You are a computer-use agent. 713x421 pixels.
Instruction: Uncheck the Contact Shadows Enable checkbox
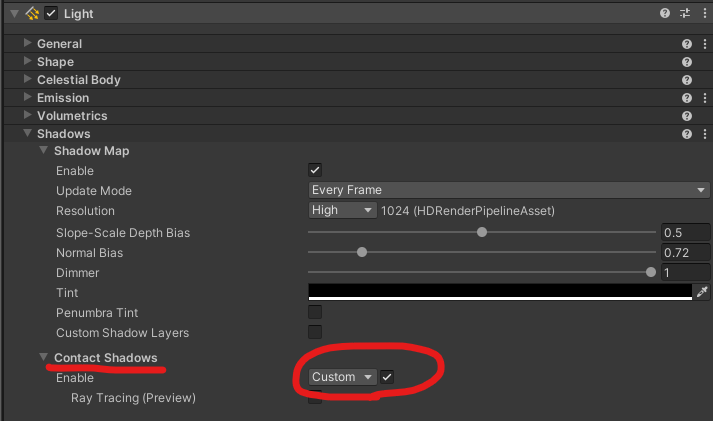387,377
